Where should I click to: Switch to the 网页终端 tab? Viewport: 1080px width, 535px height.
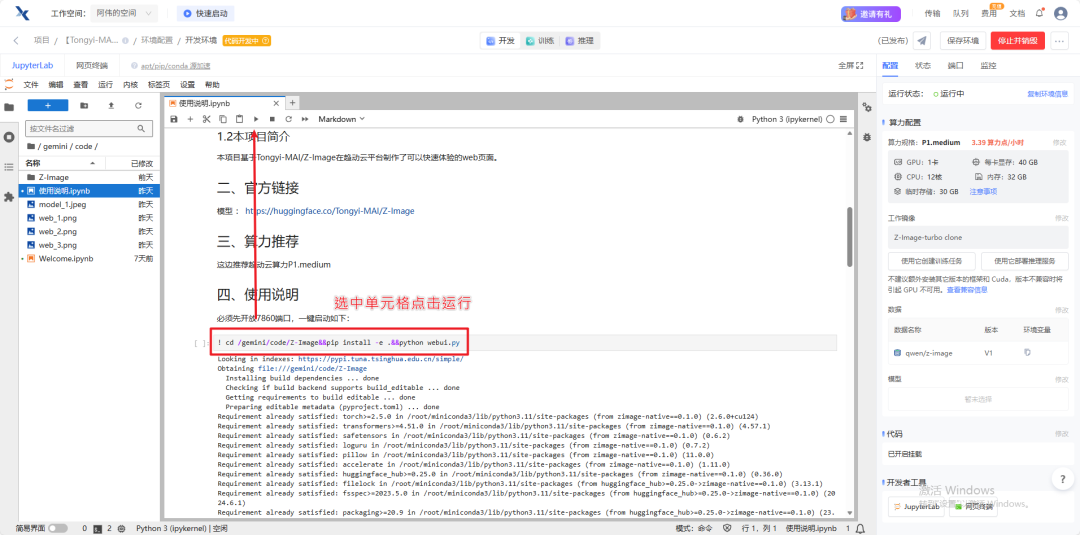pyautogui.click(x=92, y=65)
